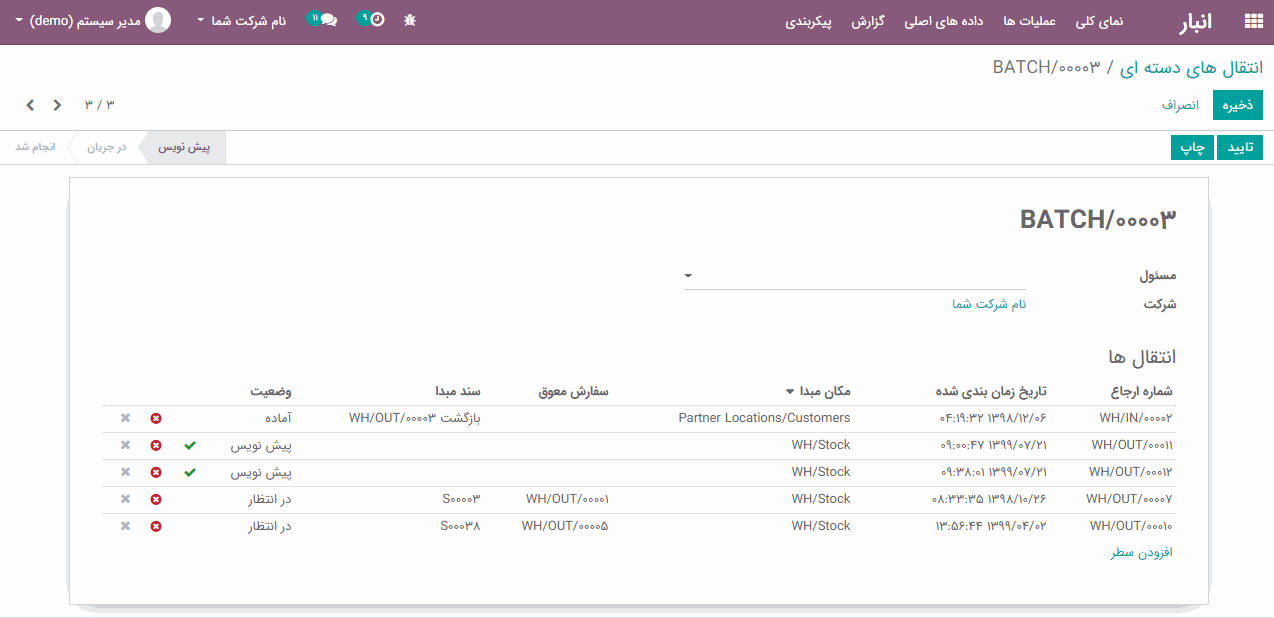This screenshot has height=618, width=1274.
Task: Sort by شماره ارجاع column header
Action: click(1142, 391)
